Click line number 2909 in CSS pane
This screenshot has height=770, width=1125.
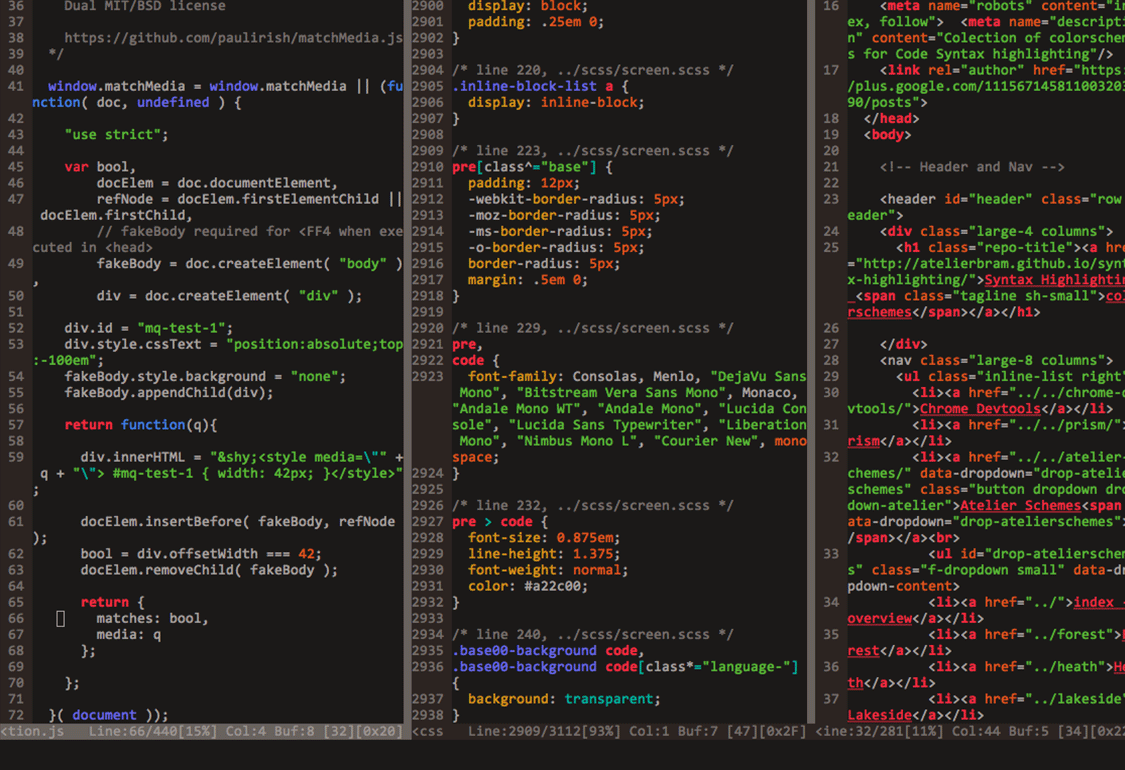(x=428, y=151)
